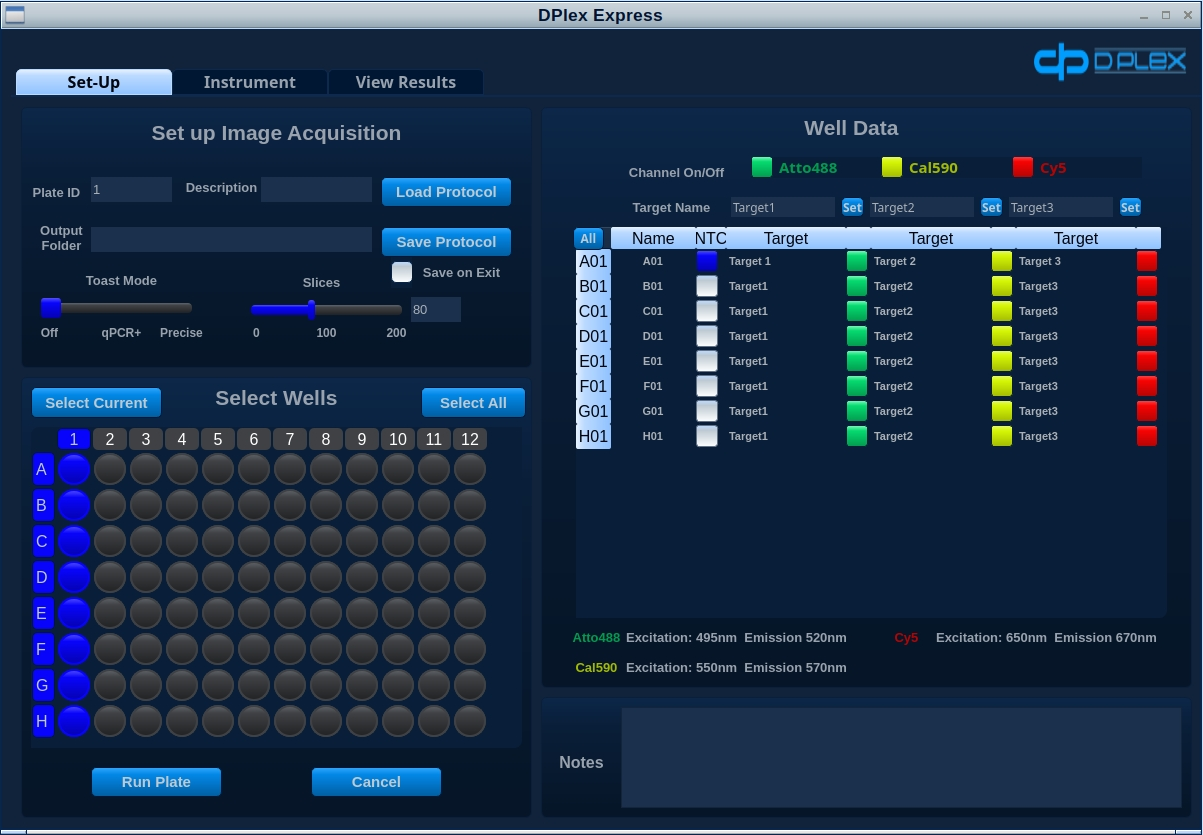
Task: Select plate row header F
Action: point(43,650)
